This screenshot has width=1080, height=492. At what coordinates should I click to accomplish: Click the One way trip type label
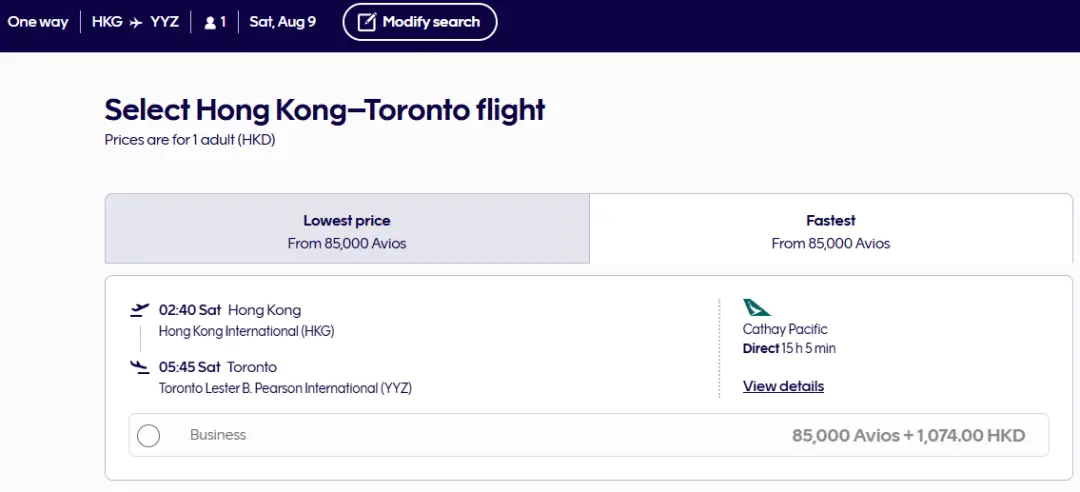(38, 22)
